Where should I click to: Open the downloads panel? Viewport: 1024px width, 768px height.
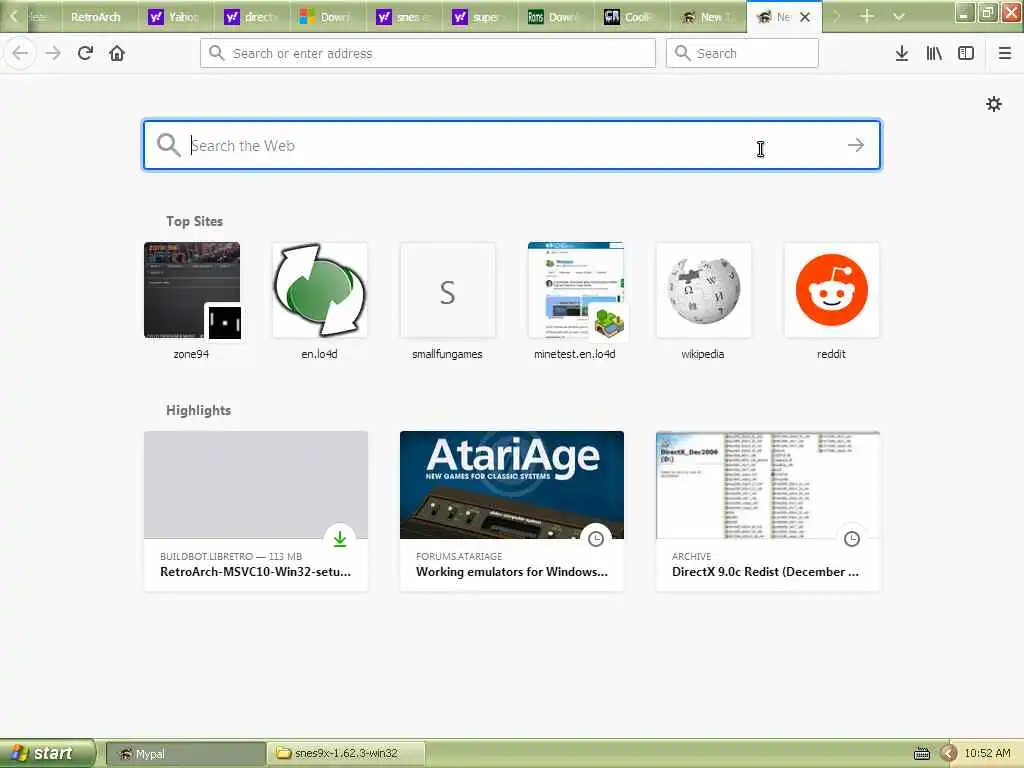pos(902,53)
